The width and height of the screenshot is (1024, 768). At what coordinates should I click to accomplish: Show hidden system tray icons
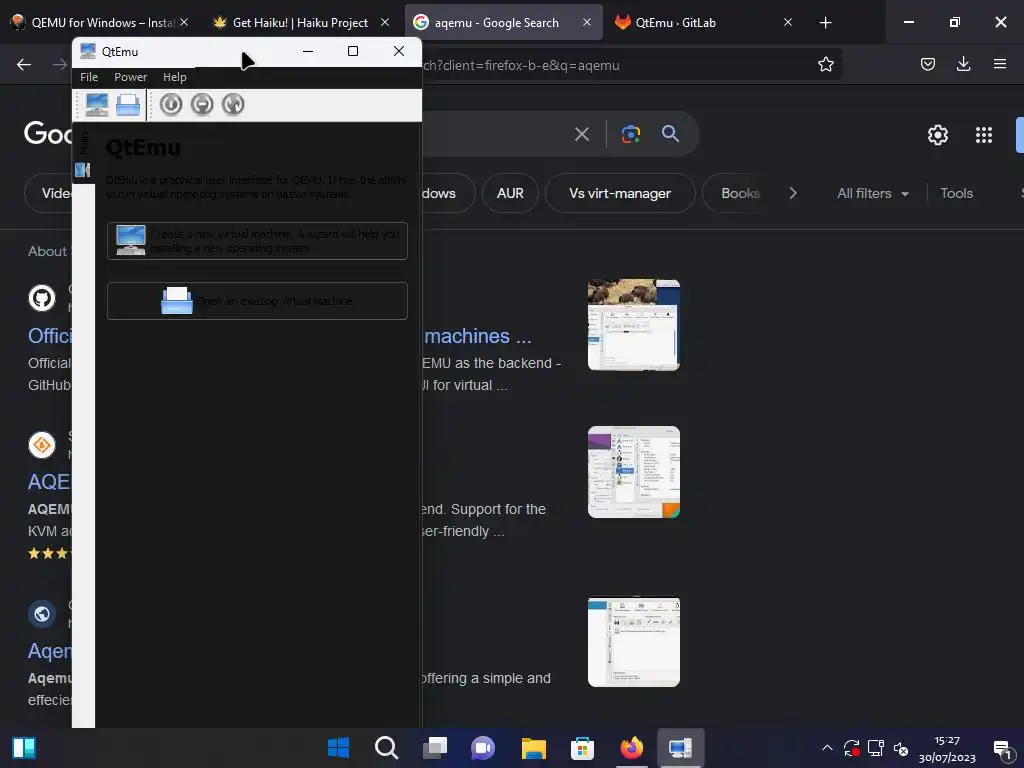click(827, 748)
